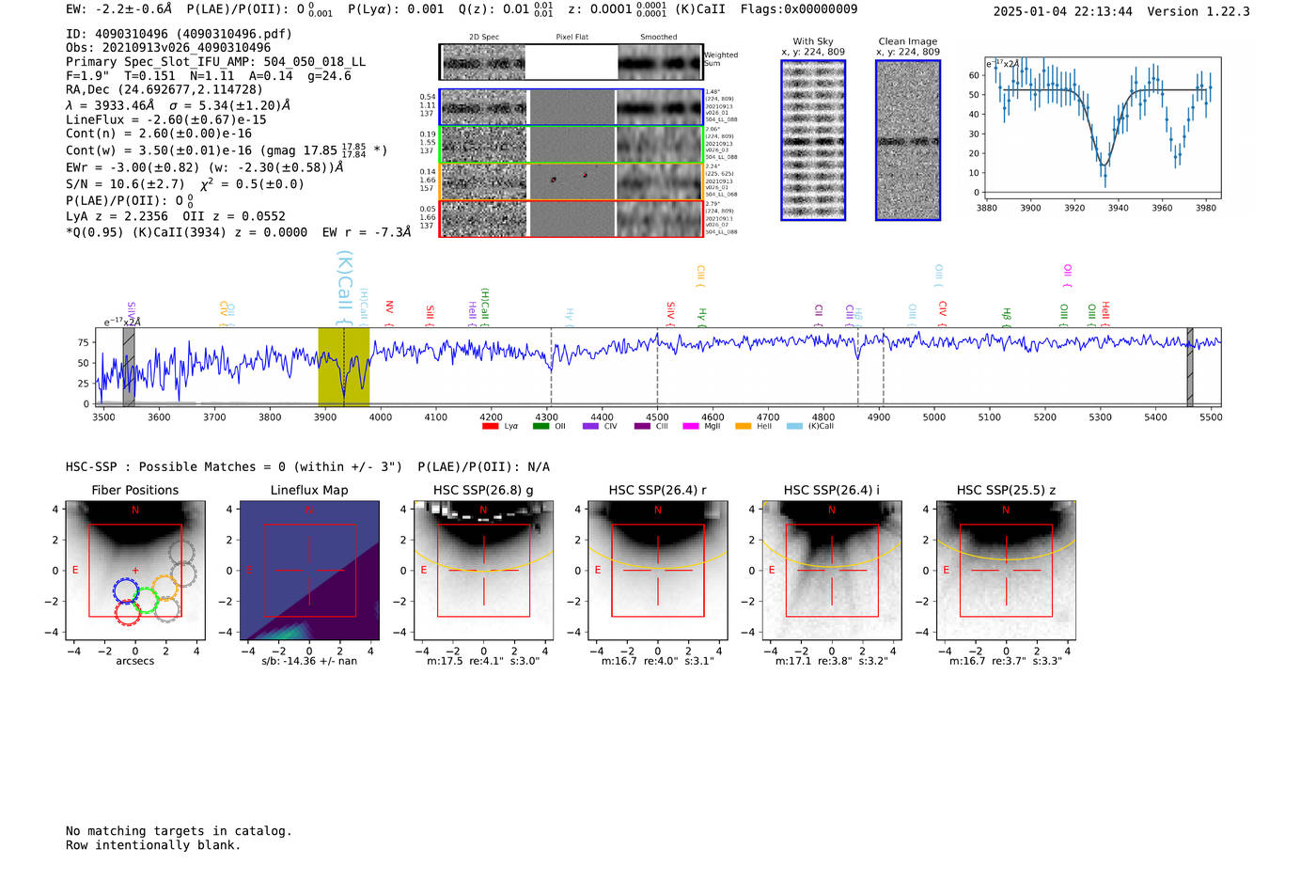Image resolution: width=1316 pixels, height=896 pixels.
Task: Click the Pixel Flat column header
Action: pos(572,37)
